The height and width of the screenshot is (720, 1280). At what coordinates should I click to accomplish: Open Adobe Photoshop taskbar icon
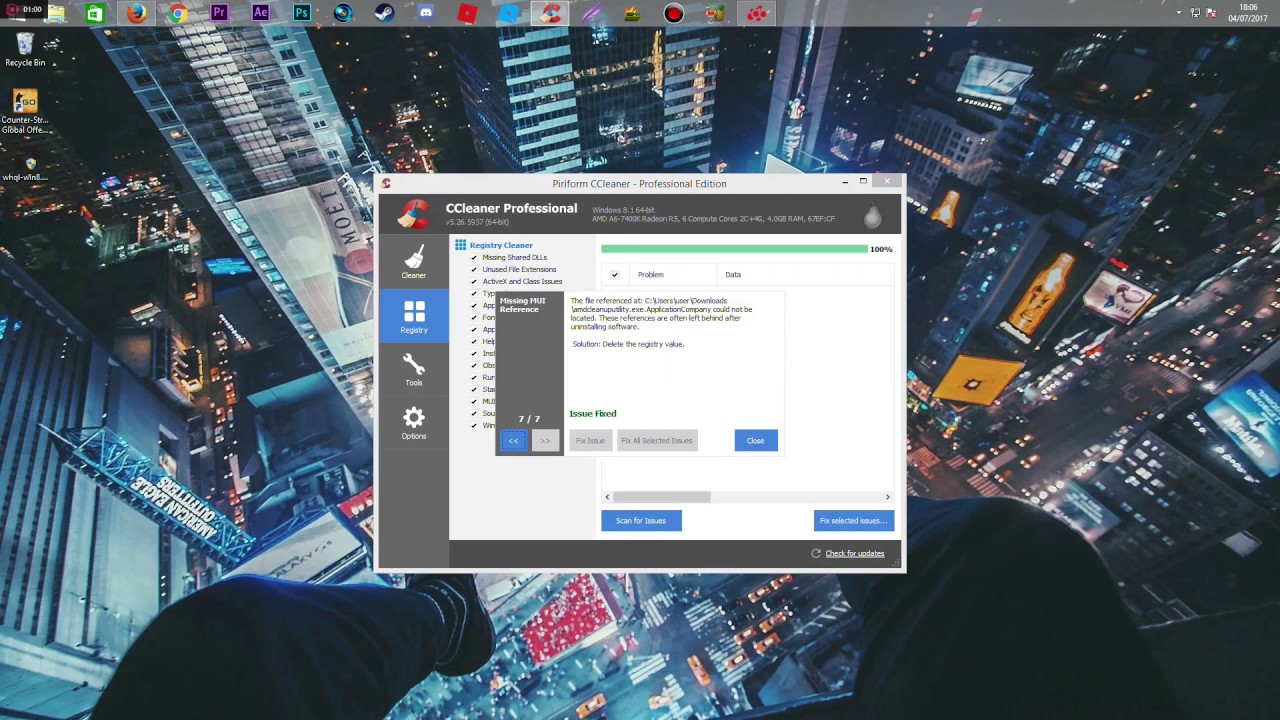(x=301, y=14)
